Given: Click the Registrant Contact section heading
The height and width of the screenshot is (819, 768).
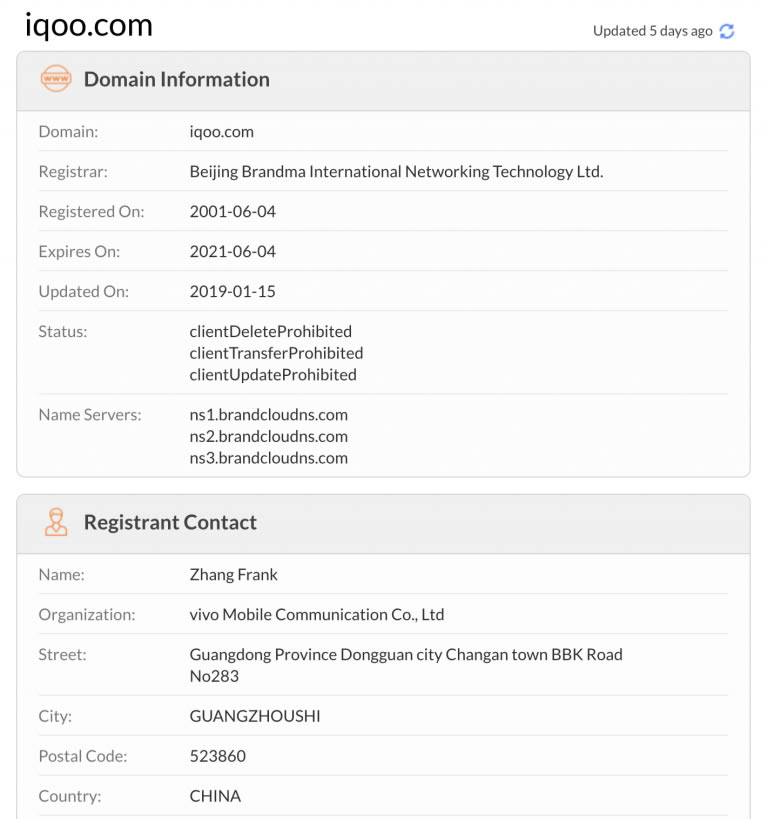Looking at the screenshot, I should pyautogui.click(x=170, y=522).
